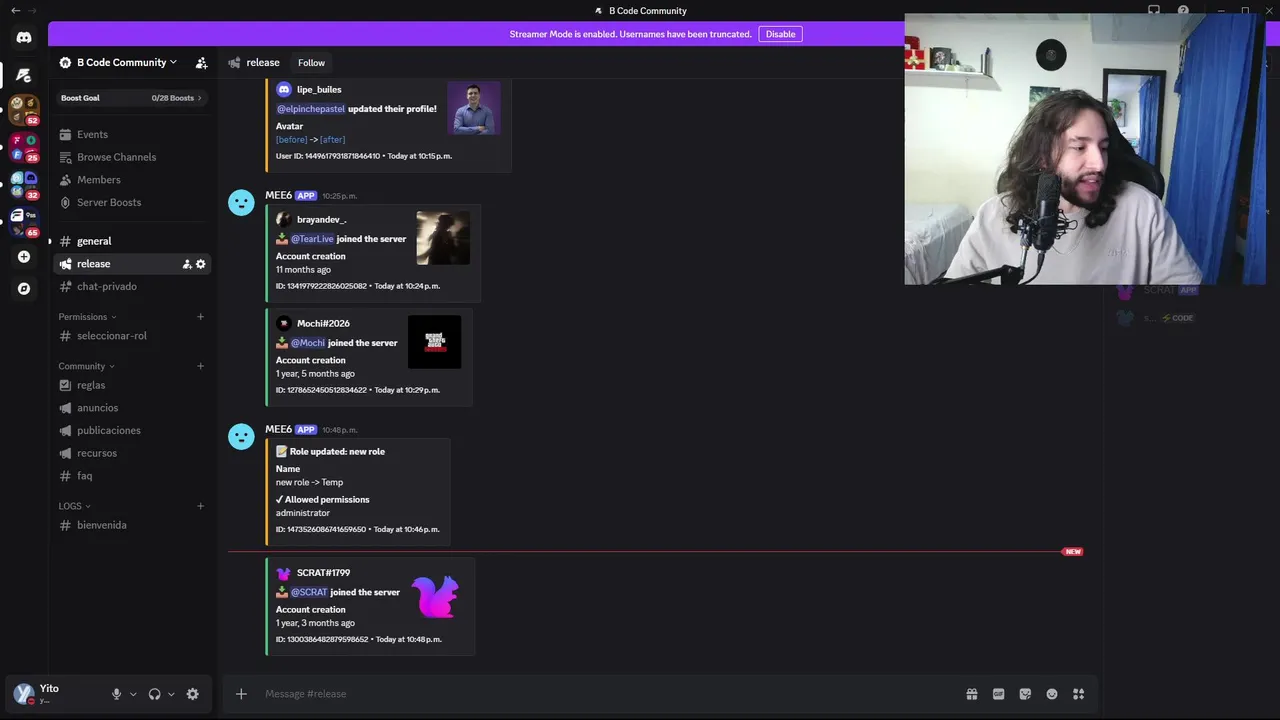Open the Mochi profile image thumbnail
Screen dimensions: 1280x720
(435, 342)
